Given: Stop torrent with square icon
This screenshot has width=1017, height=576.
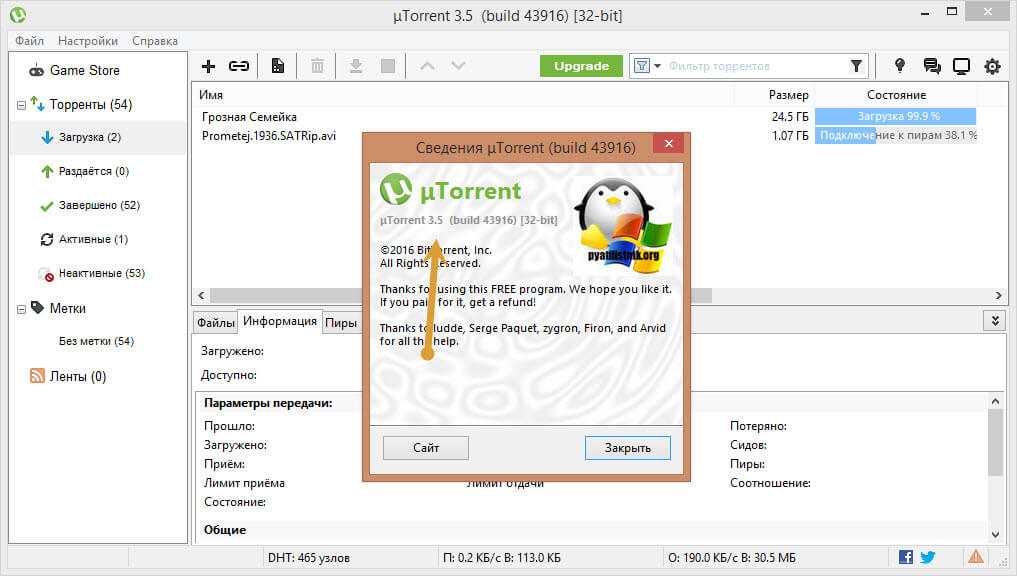Looking at the screenshot, I should pyautogui.click(x=388, y=66).
